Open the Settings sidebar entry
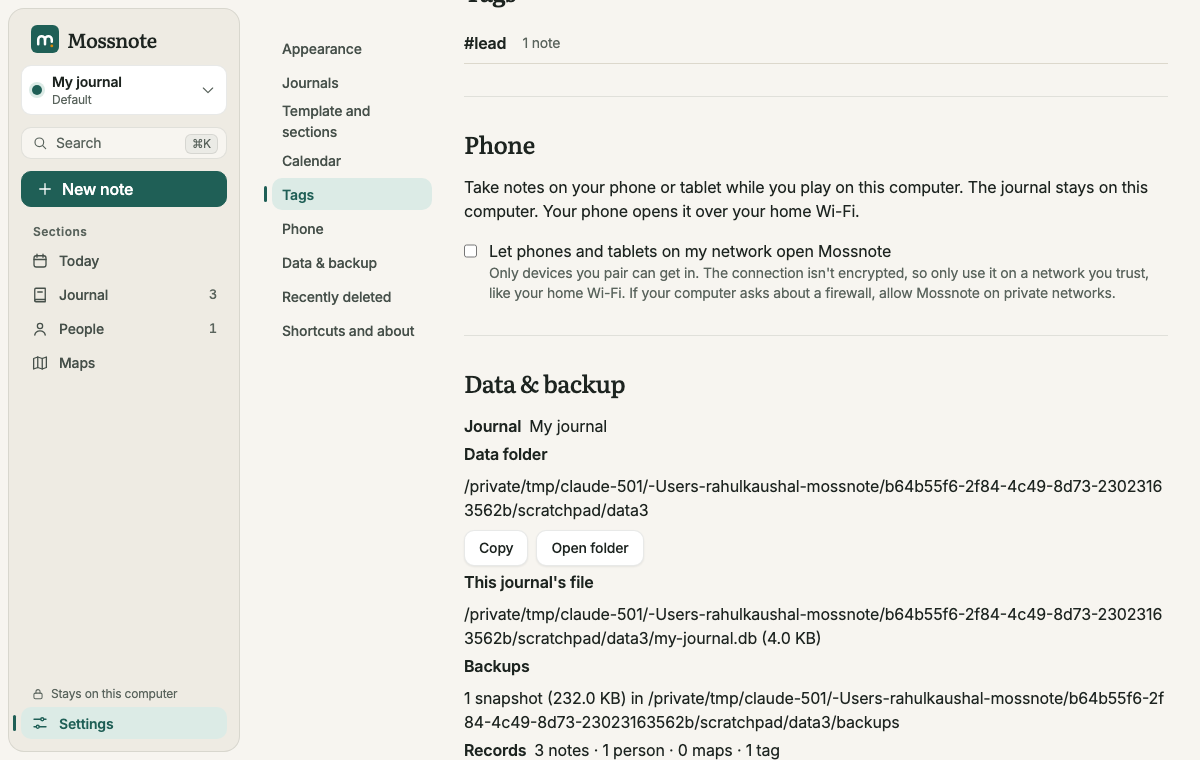The width and height of the screenshot is (1200, 760). pos(124,724)
